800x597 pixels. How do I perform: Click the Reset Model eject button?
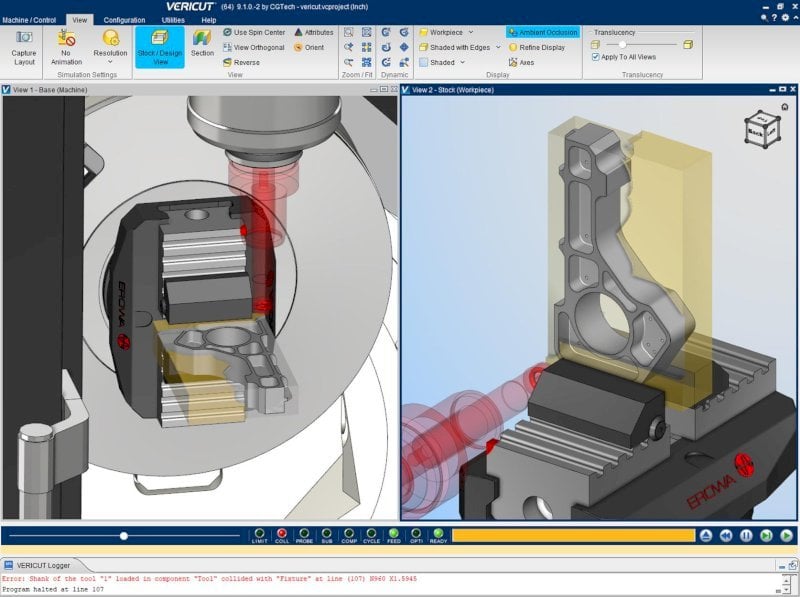pos(706,535)
